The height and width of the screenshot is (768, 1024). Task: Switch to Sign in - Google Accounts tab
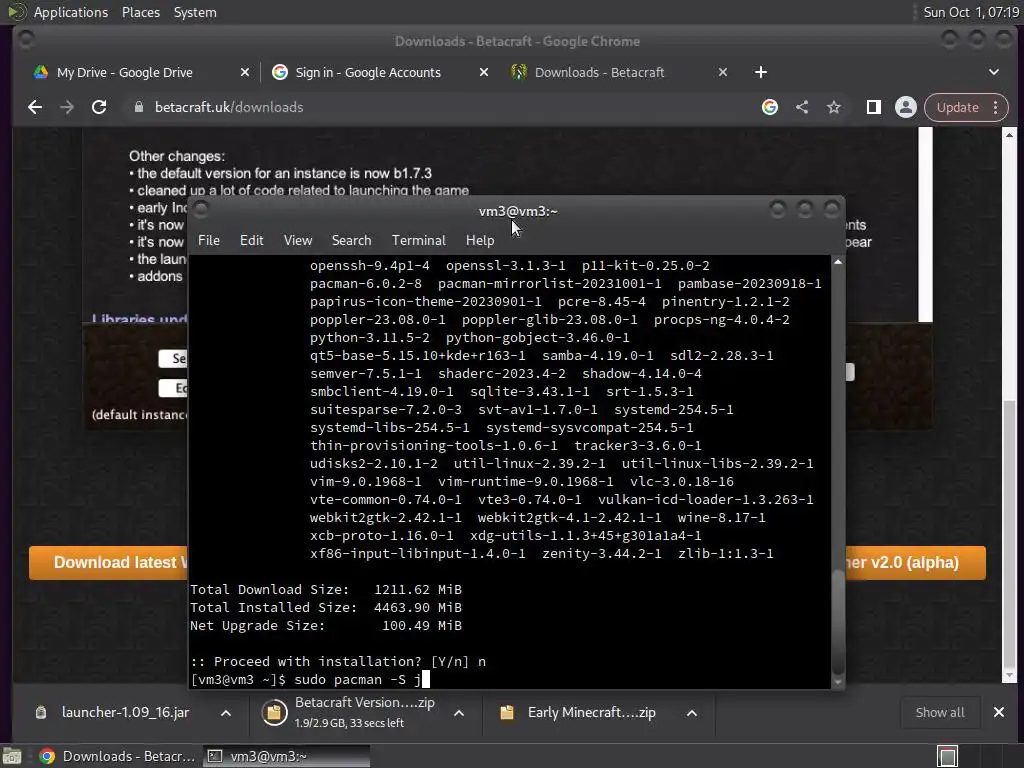368,72
